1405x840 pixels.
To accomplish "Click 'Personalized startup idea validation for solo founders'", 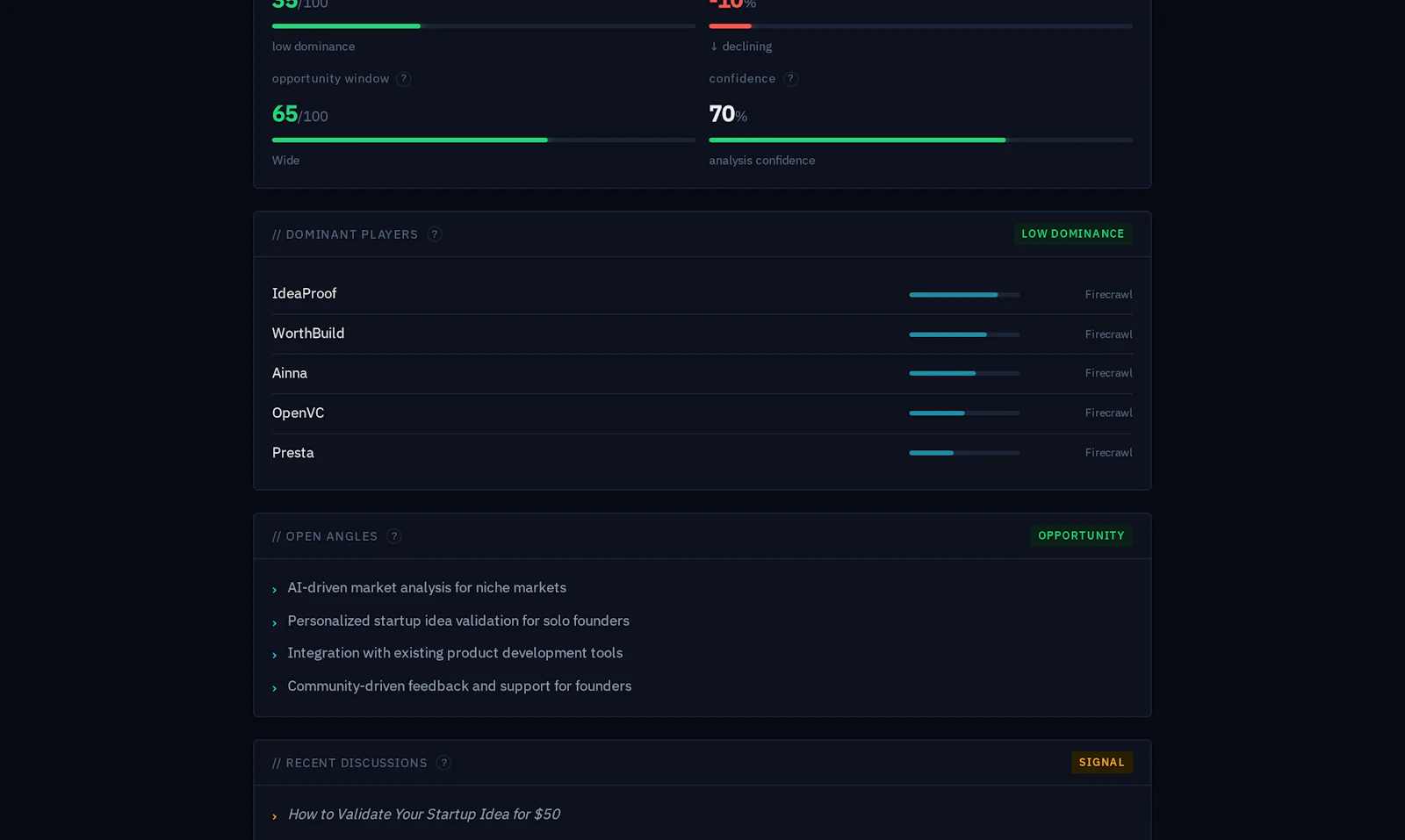I will 458,621.
